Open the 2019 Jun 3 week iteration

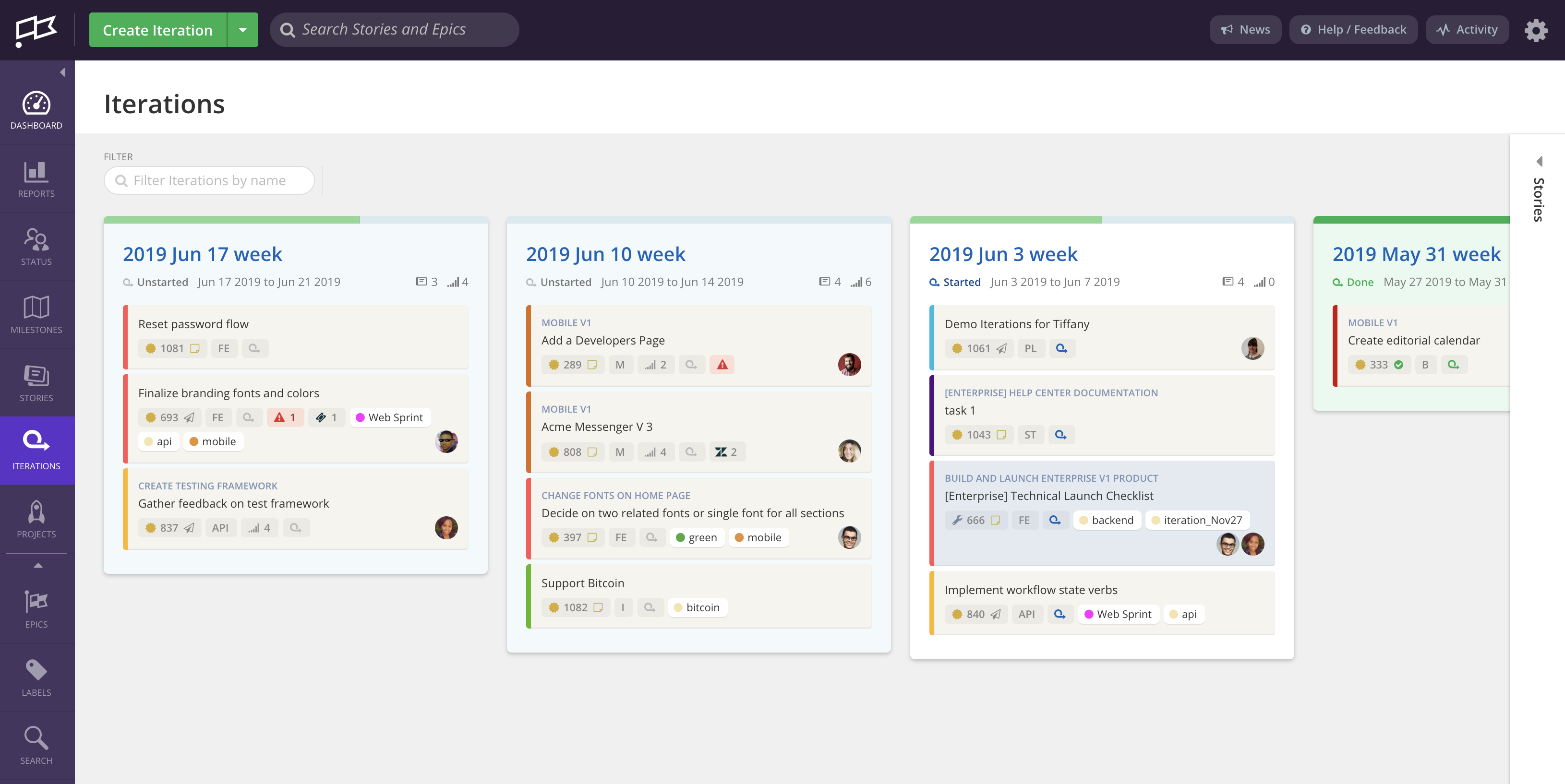(1004, 254)
